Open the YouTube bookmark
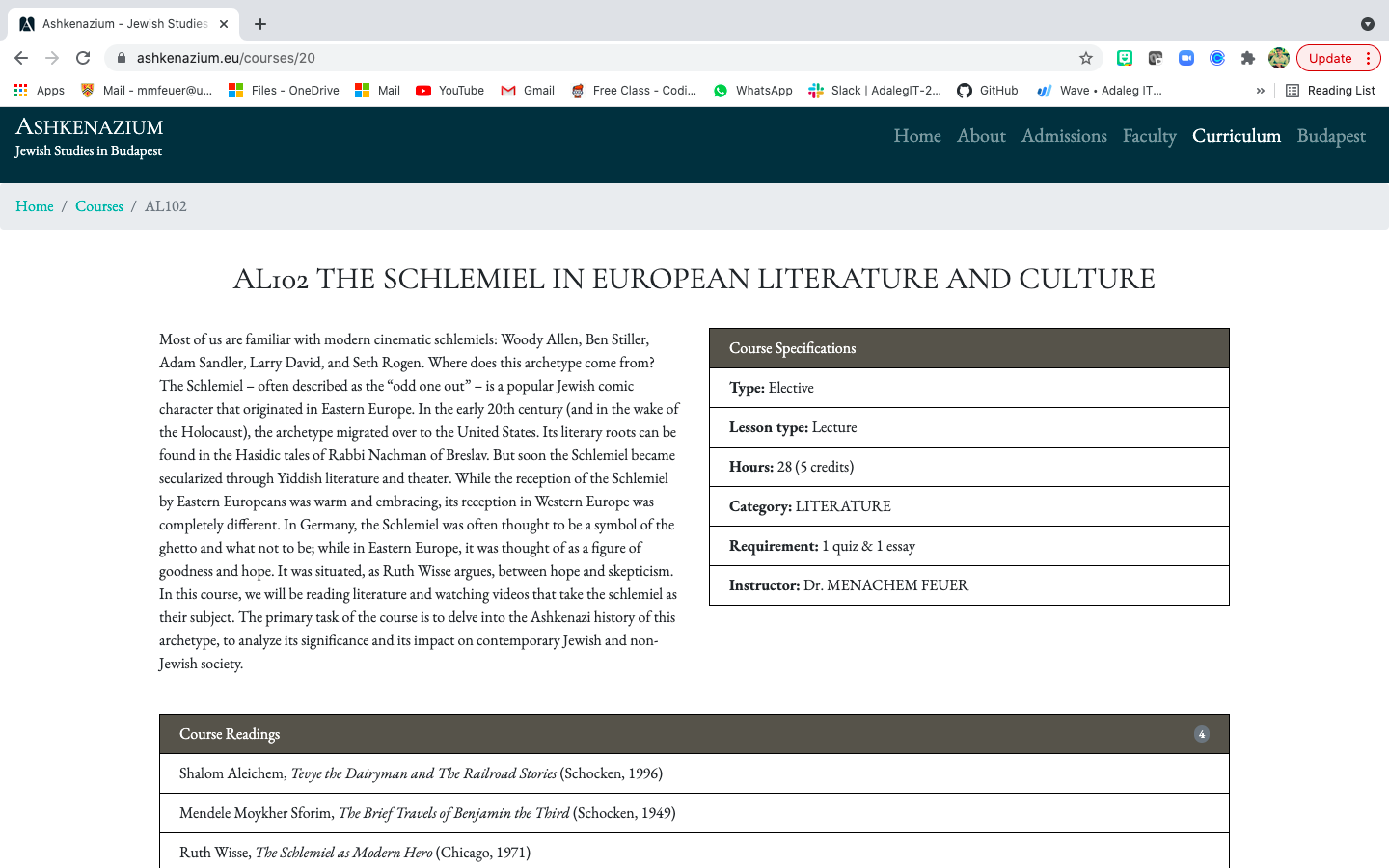This screenshot has height=868, width=1389. click(449, 91)
